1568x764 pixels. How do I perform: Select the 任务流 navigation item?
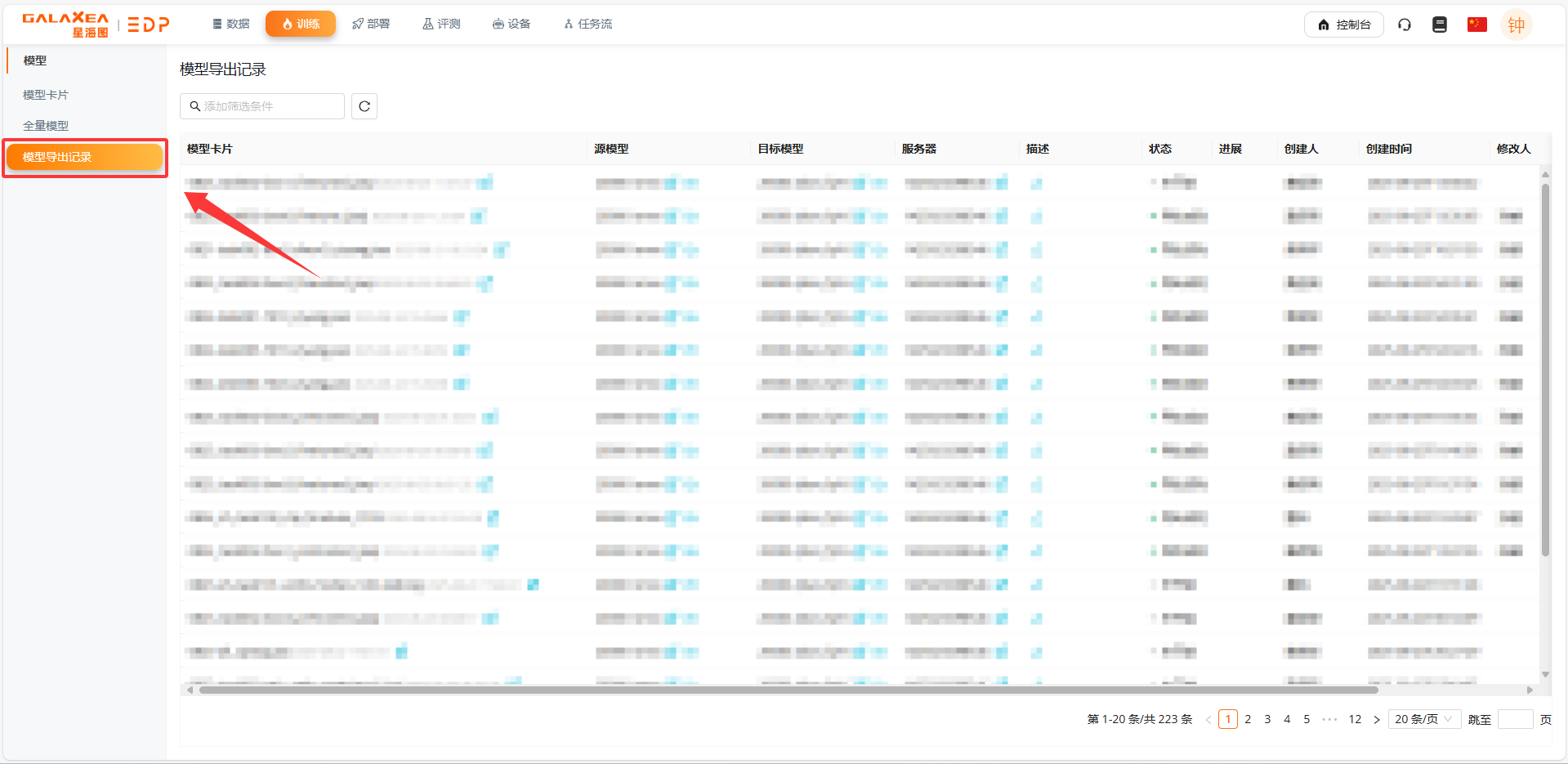(x=587, y=24)
